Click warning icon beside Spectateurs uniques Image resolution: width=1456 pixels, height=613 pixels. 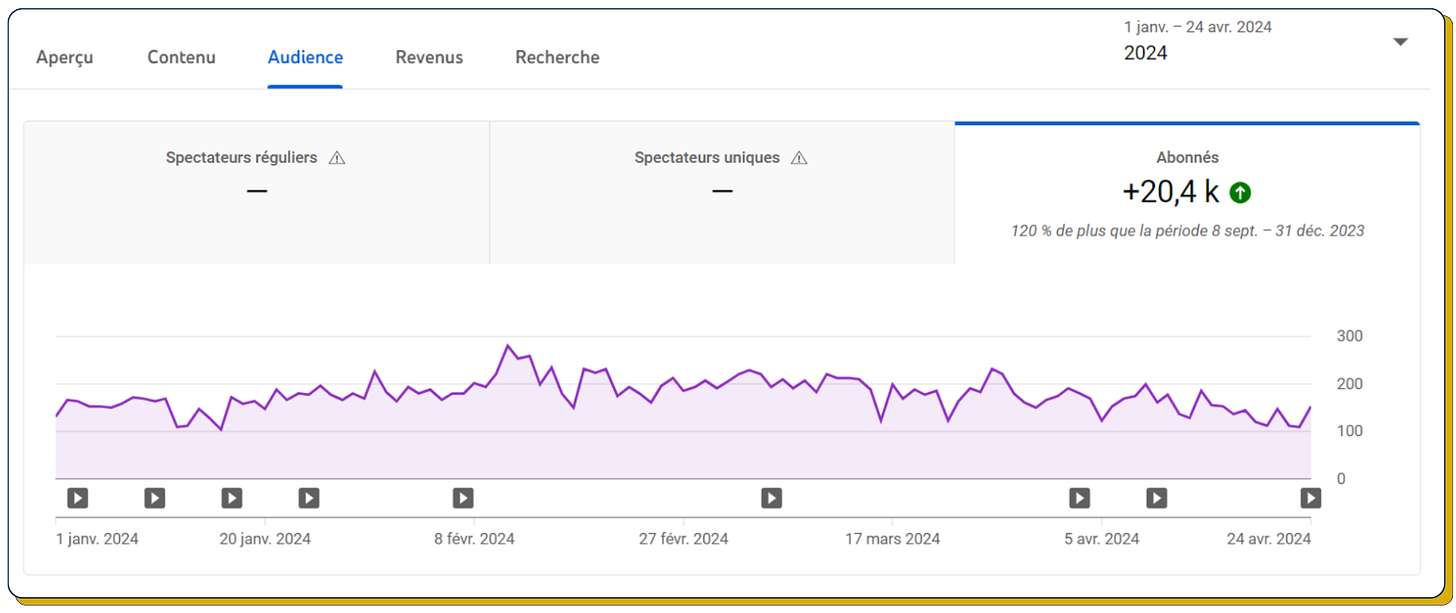[799, 158]
